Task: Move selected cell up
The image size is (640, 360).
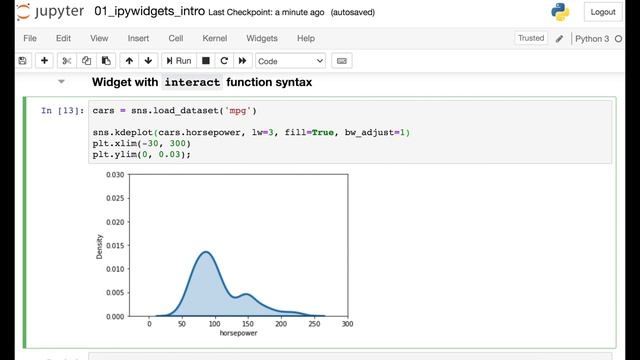Action: pos(129,61)
